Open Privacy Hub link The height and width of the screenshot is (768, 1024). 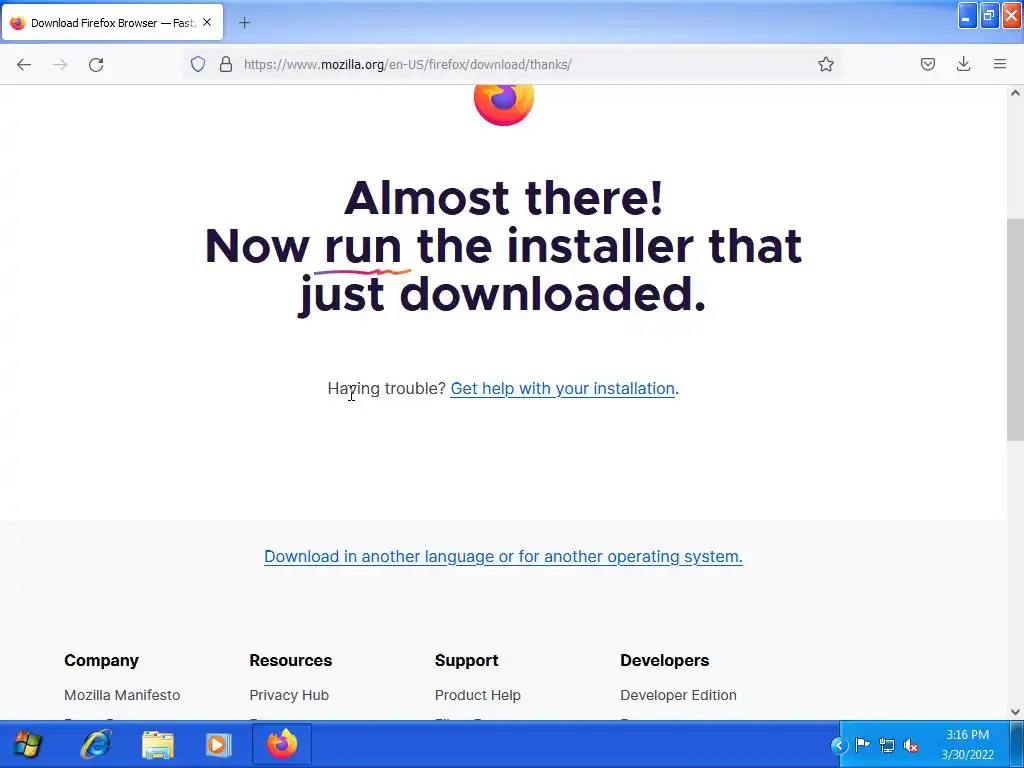point(289,695)
